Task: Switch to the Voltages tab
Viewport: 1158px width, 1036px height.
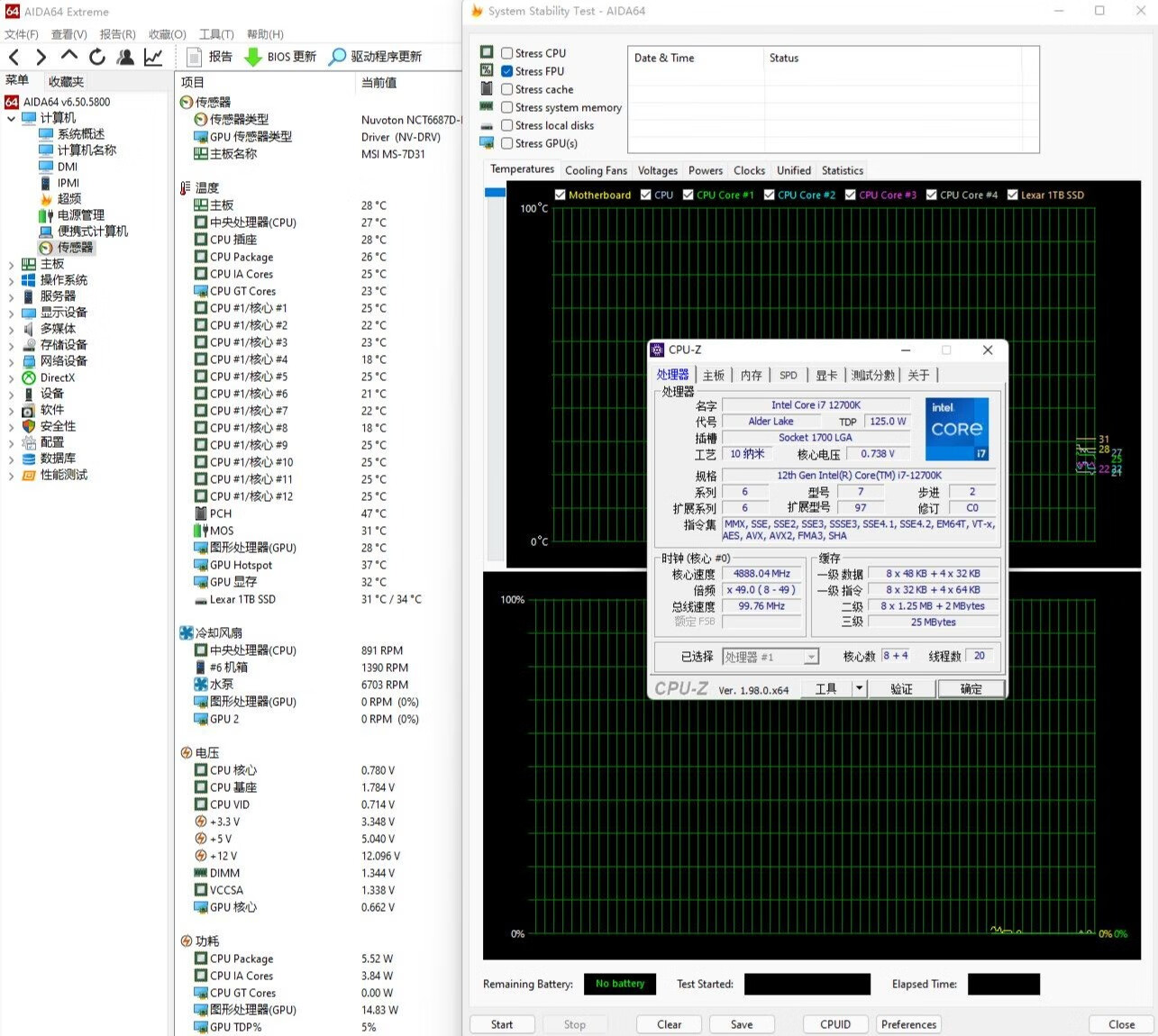Action: 658,170
